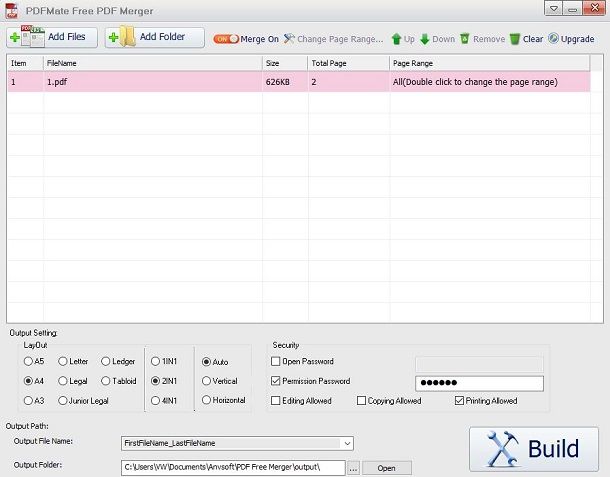Viewport: 610px width, 477px height.
Task: Click the Item column header
Action: [25, 63]
